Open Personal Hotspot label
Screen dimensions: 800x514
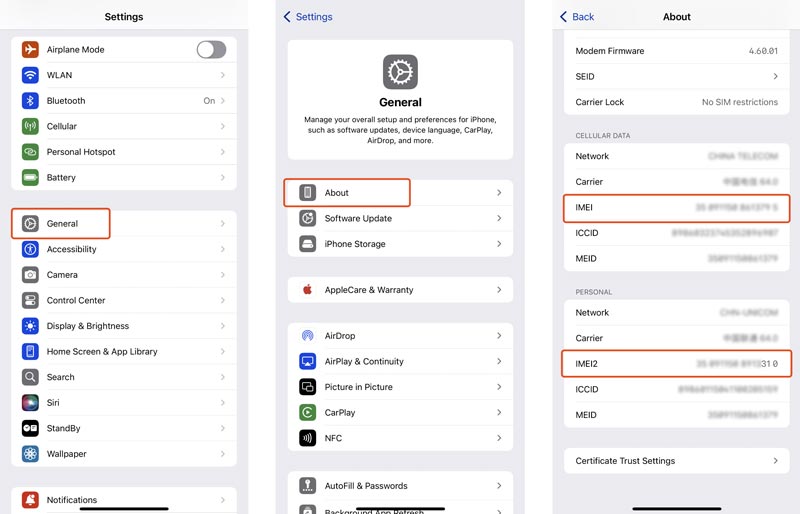pos(81,152)
